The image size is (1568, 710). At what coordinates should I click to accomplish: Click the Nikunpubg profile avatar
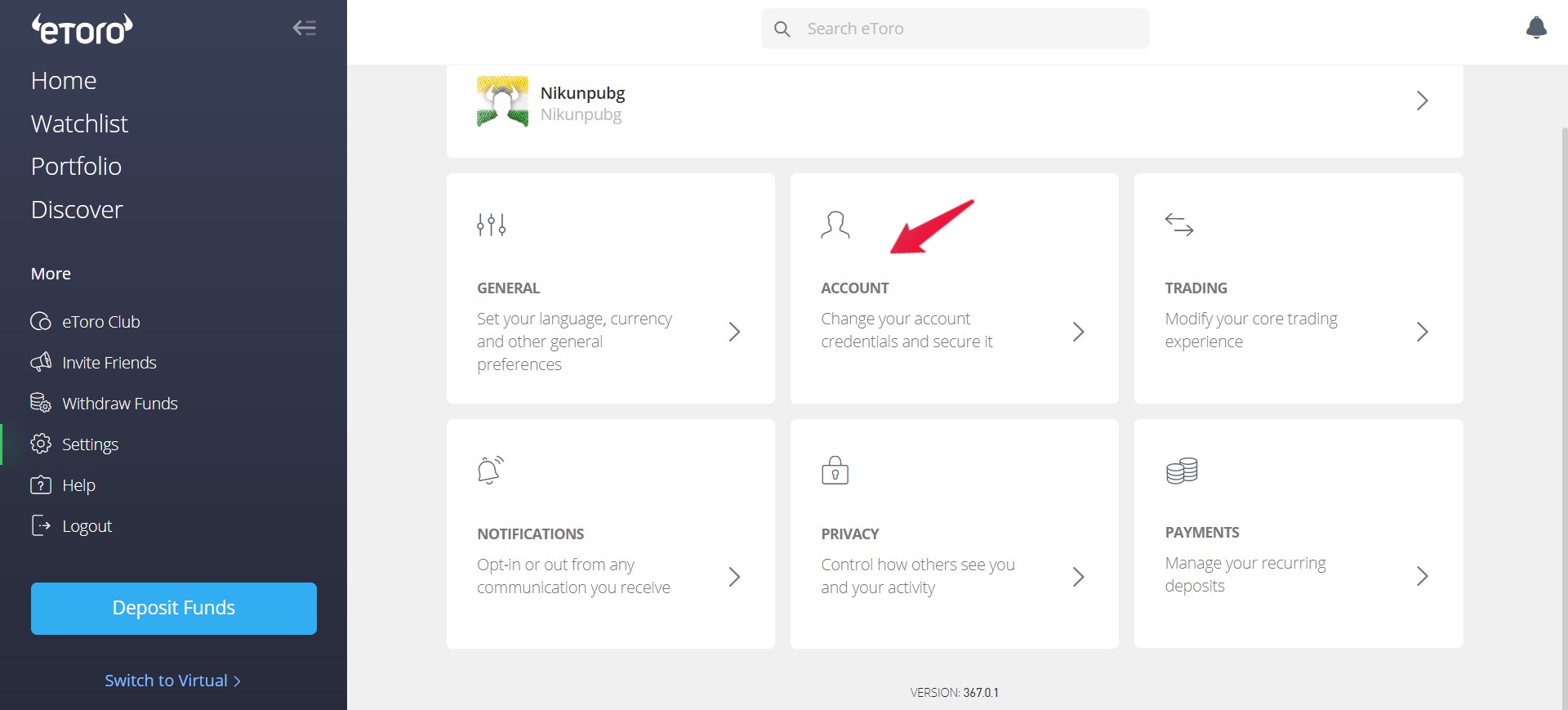[502, 101]
